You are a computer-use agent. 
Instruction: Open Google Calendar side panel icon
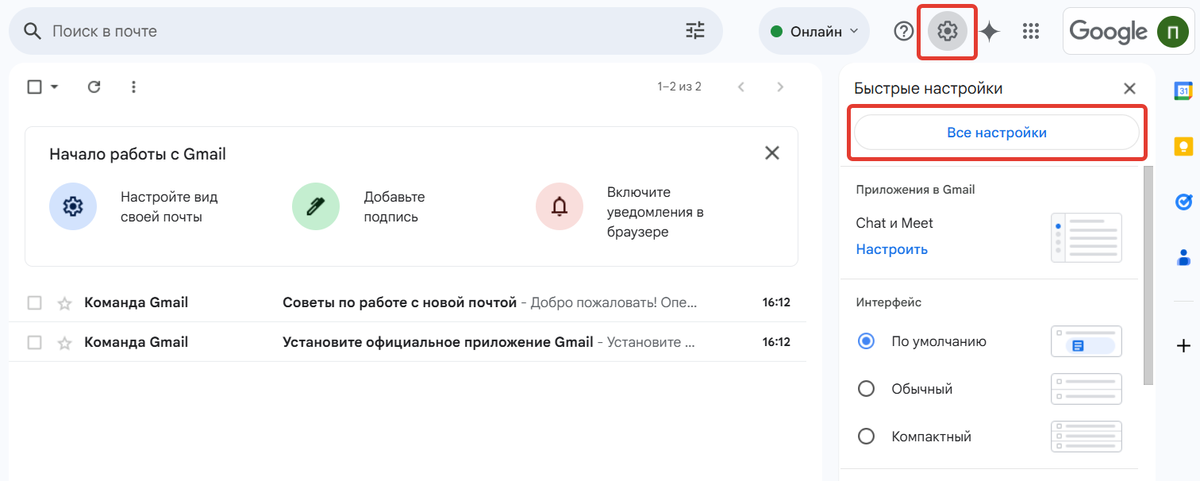1183,91
